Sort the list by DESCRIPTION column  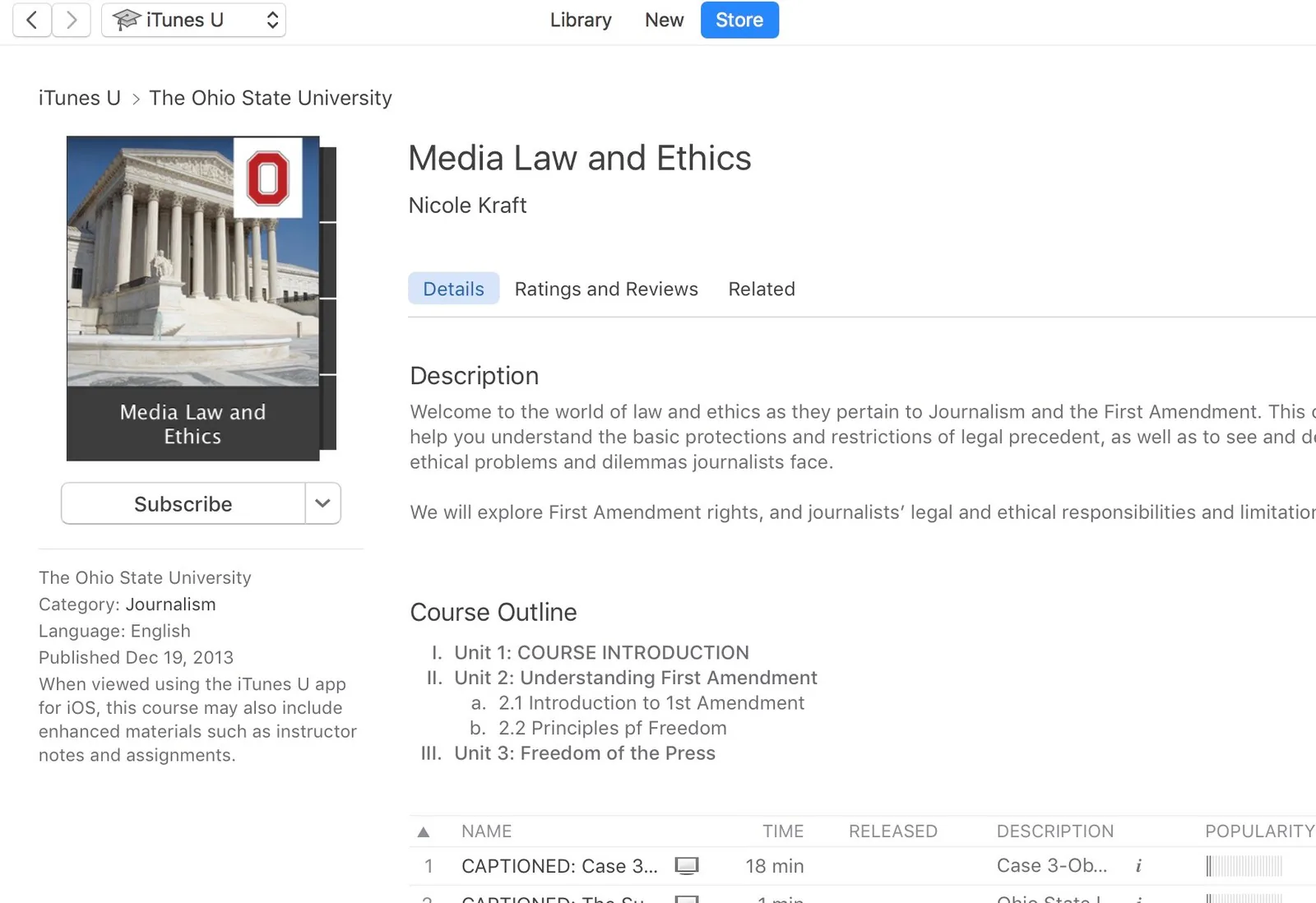[x=1055, y=831]
